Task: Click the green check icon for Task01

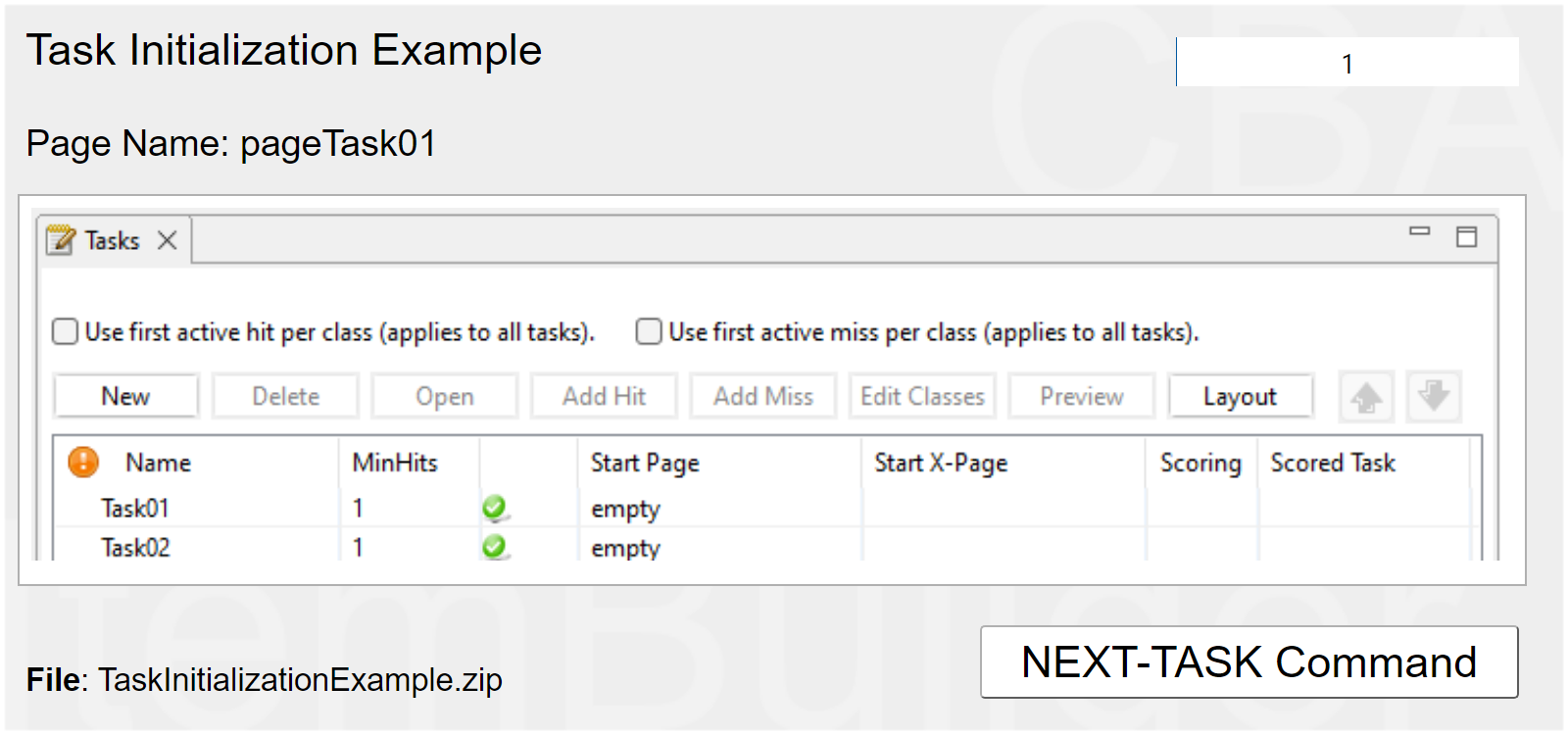Action: click(494, 508)
